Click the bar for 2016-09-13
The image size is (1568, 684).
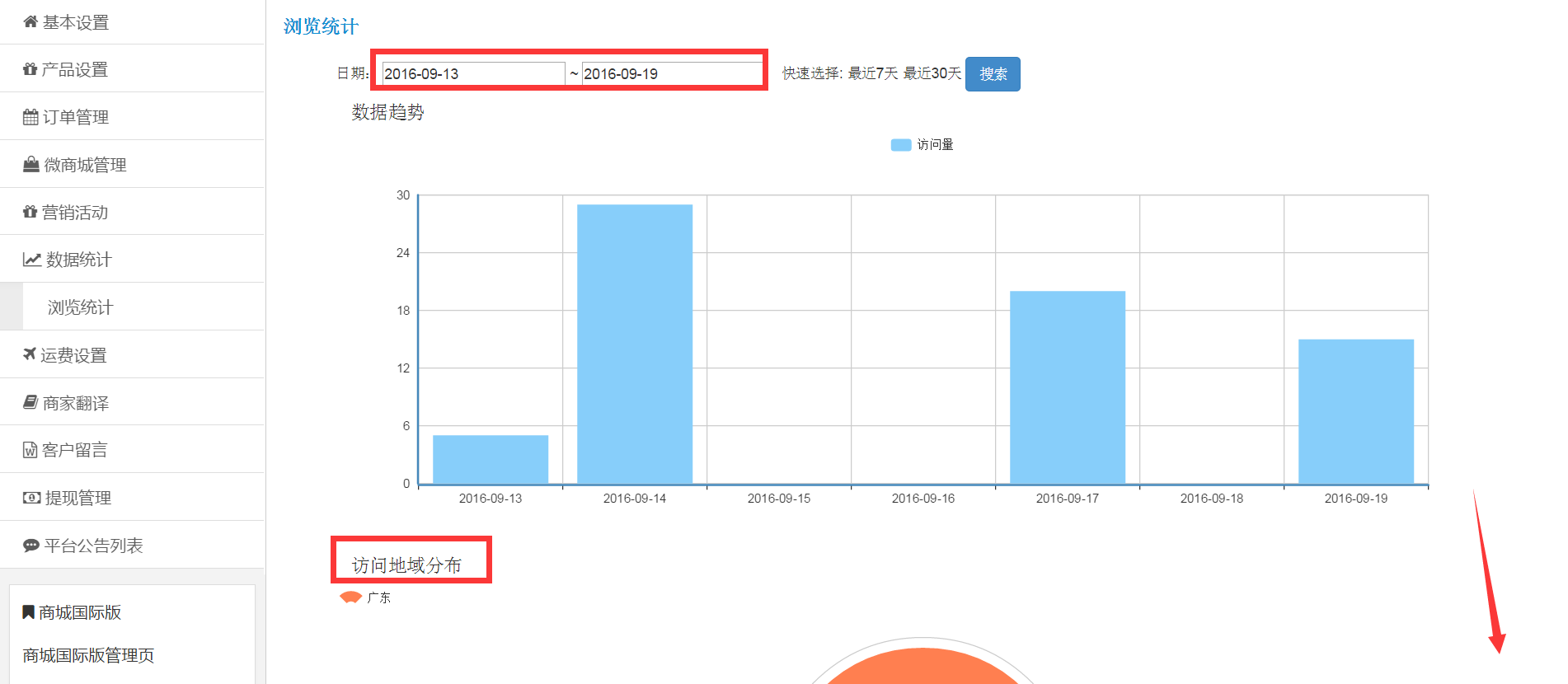[x=491, y=459]
